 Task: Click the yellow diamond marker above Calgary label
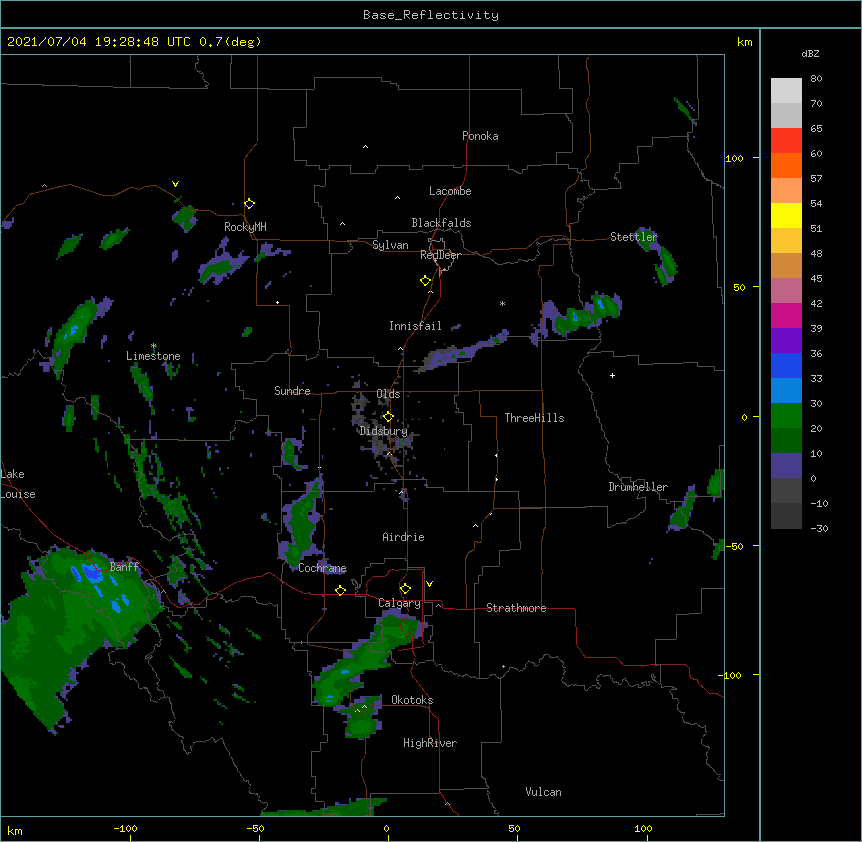405,589
